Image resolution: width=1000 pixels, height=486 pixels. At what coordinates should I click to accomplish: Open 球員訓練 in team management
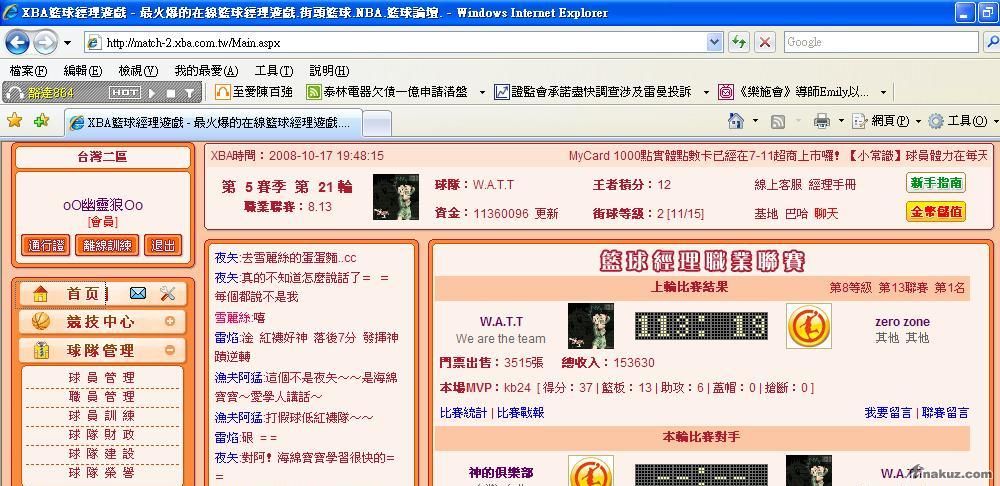102,416
